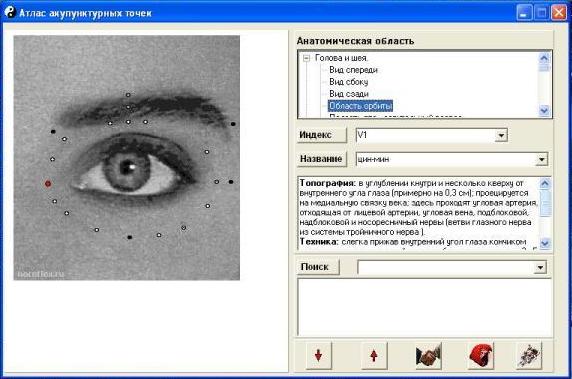
Task: Click the Индекс button
Action: coord(321,135)
